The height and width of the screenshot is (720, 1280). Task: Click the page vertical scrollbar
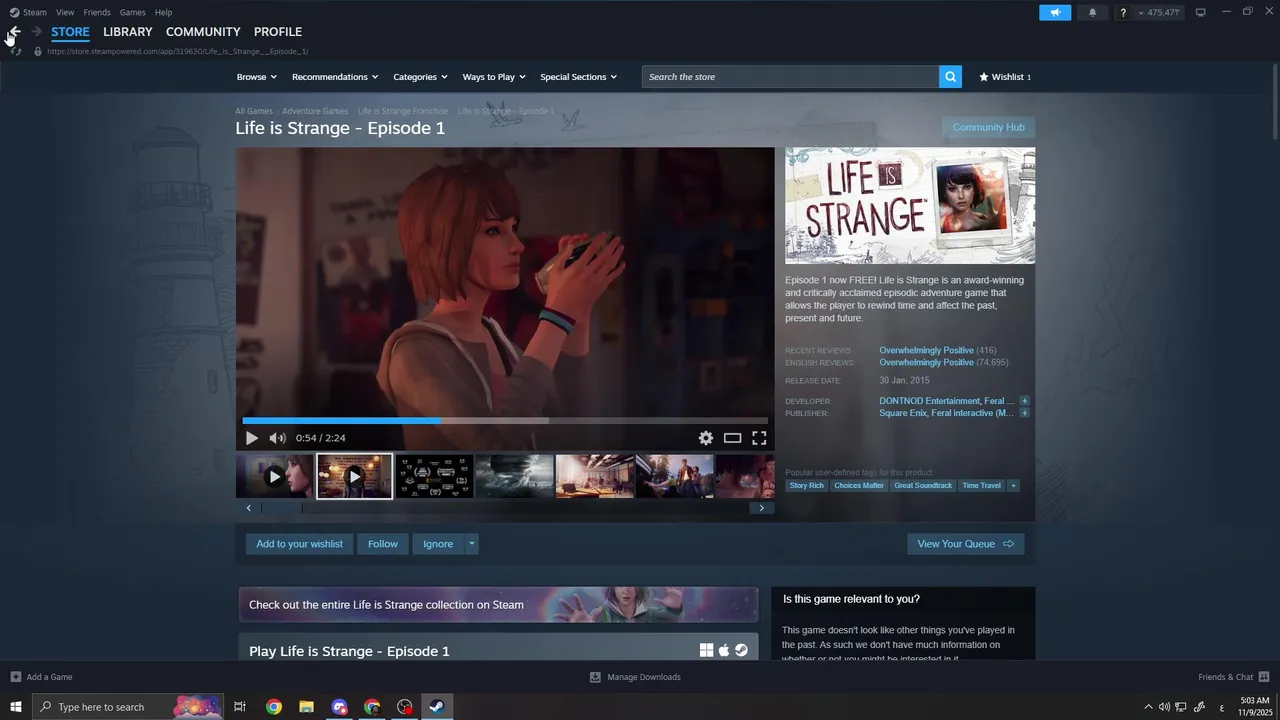[x=1274, y=100]
